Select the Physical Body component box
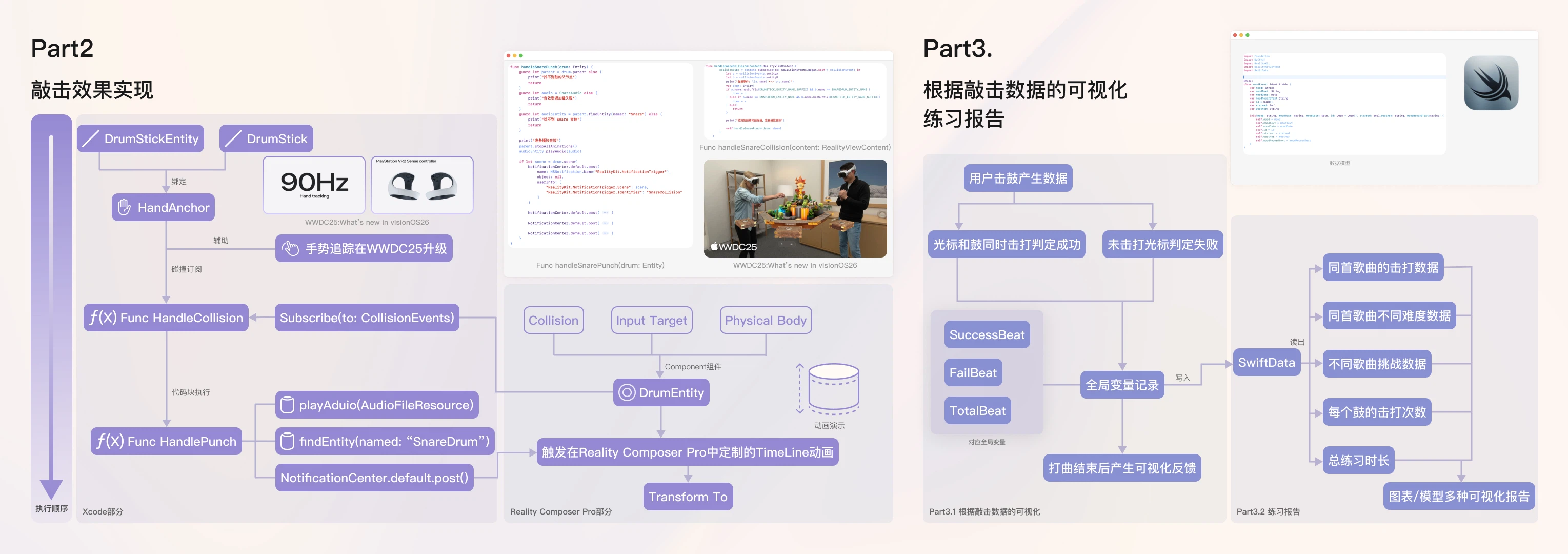The height and width of the screenshot is (554, 1568). click(765, 320)
